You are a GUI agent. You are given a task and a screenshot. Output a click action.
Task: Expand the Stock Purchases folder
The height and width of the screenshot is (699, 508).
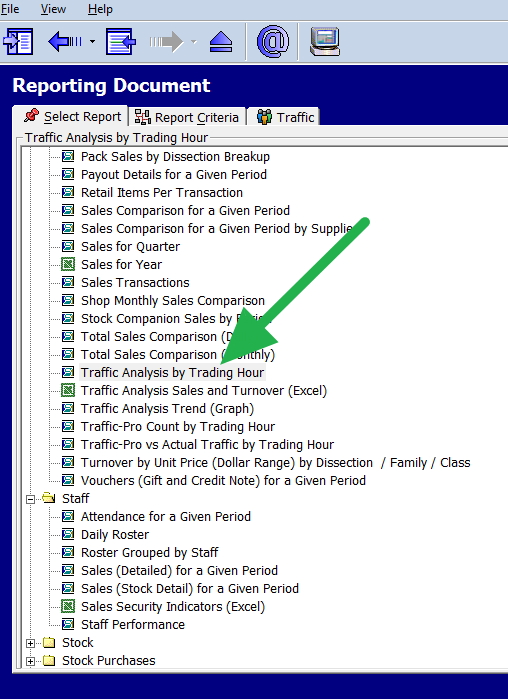pyautogui.click(x=30, y=661)
